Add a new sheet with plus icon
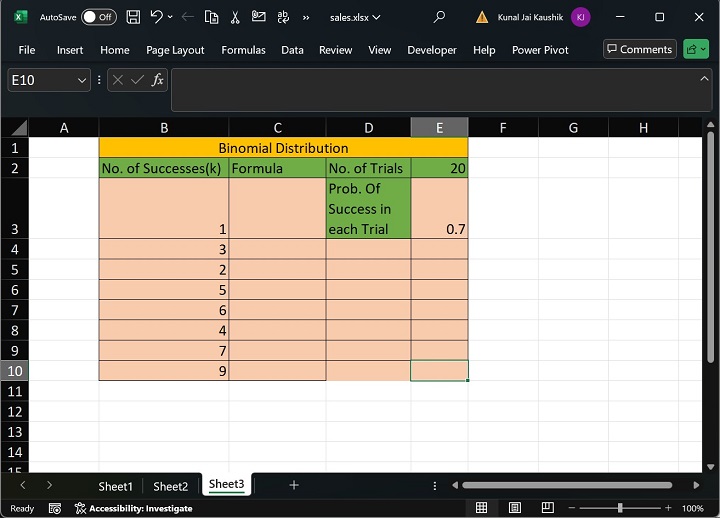The image size is (720, 518). pos(294,485)
